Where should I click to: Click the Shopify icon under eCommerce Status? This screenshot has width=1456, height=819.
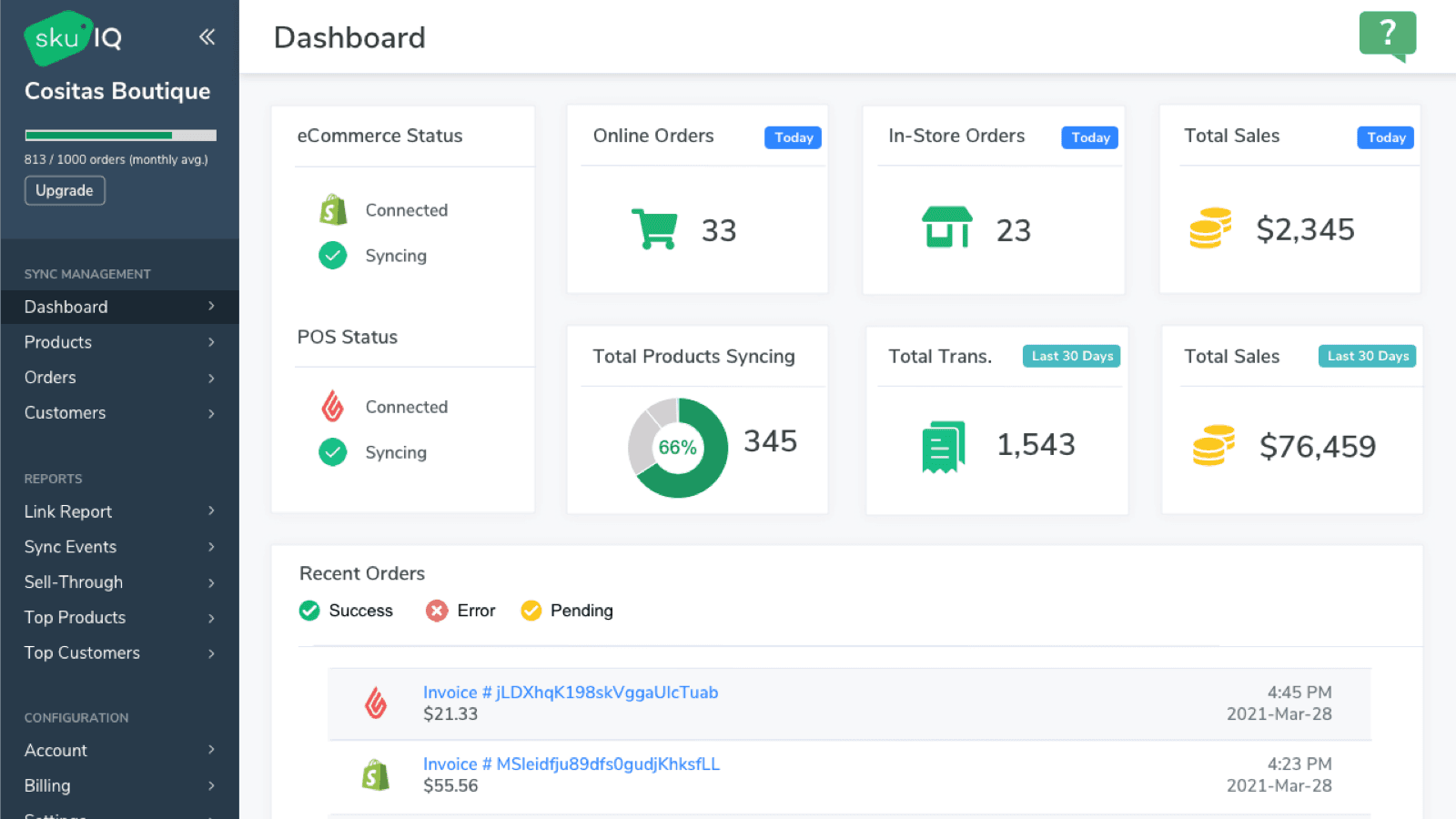pyautogui.click(x=333, y=209)
